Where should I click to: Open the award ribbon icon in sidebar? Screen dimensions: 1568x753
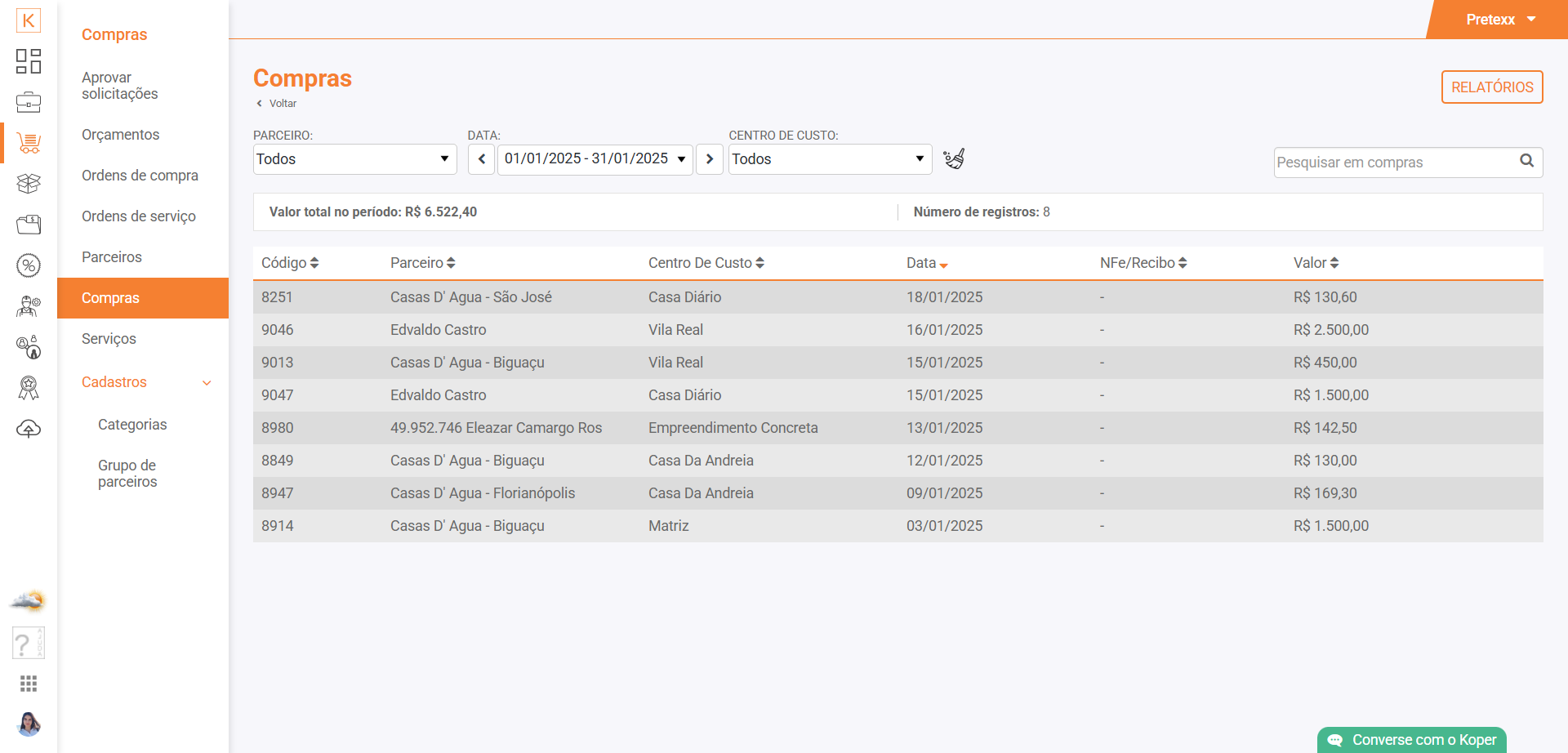[x=29, y=388]
